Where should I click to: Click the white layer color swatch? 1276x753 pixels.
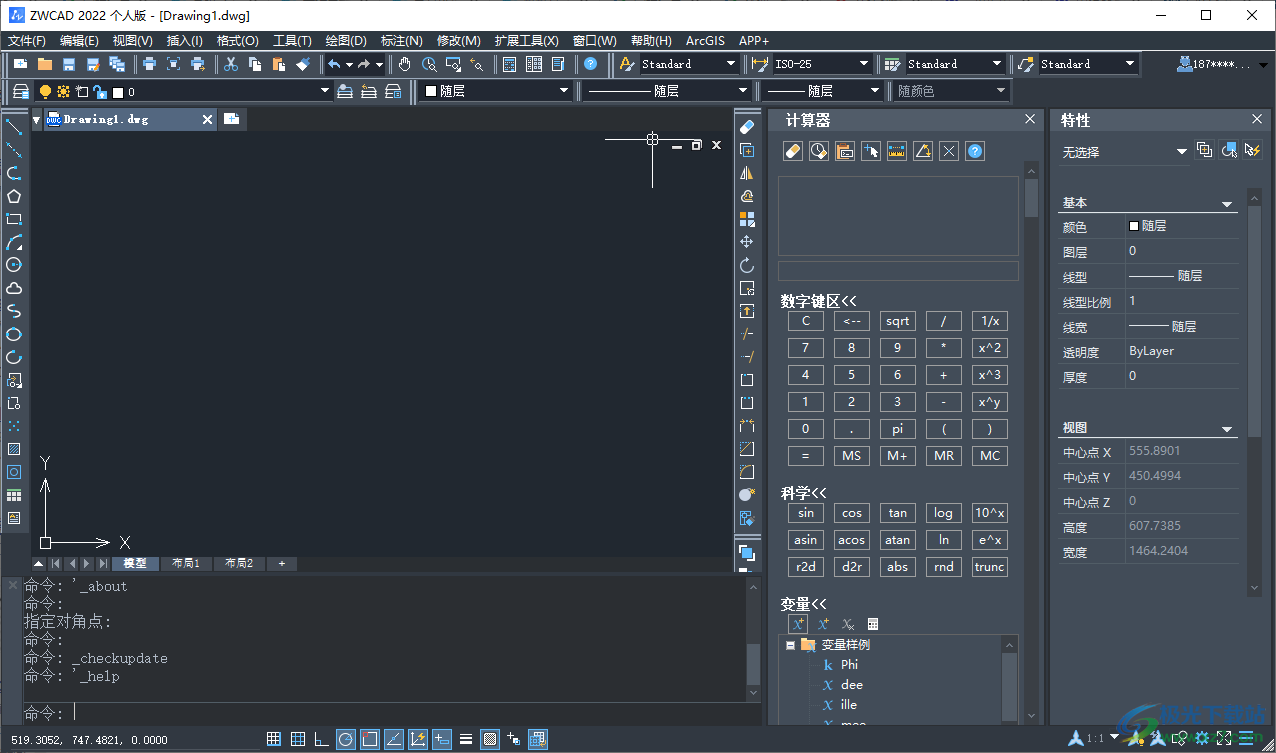click(118, 92)
